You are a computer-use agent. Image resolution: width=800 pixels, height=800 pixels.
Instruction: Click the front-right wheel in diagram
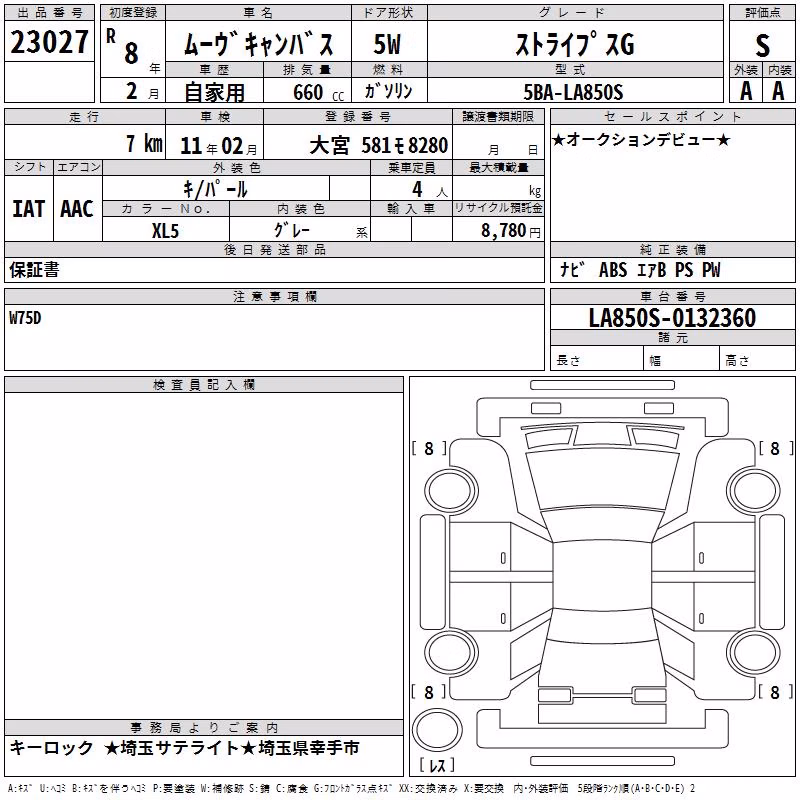coord(754,491)
